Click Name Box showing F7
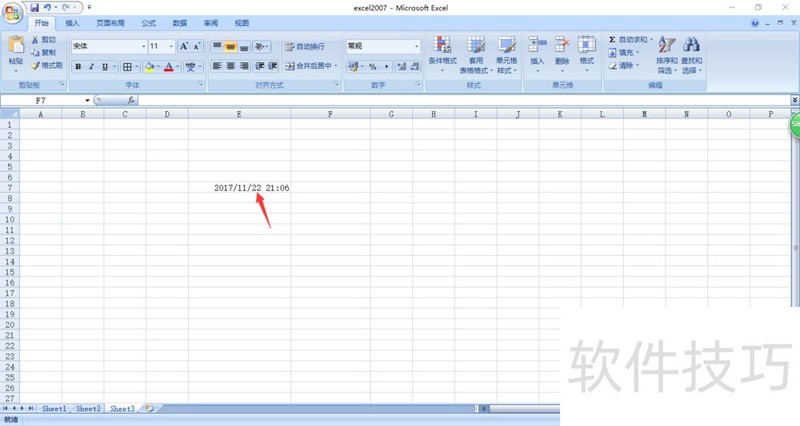Viewport: 800px width, 426px height. (x=42, y=101)
